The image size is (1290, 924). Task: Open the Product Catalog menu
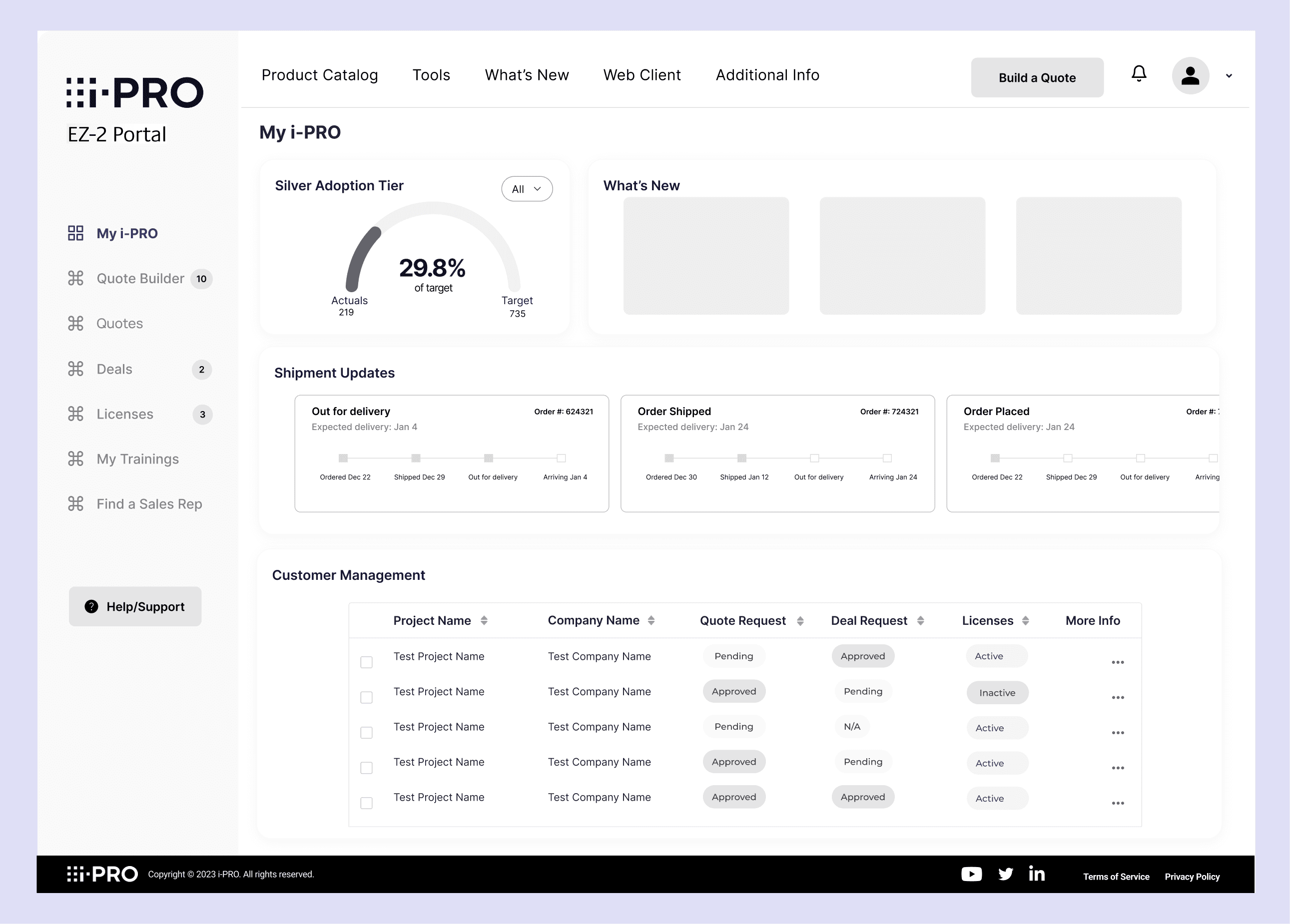pos(320,75)
